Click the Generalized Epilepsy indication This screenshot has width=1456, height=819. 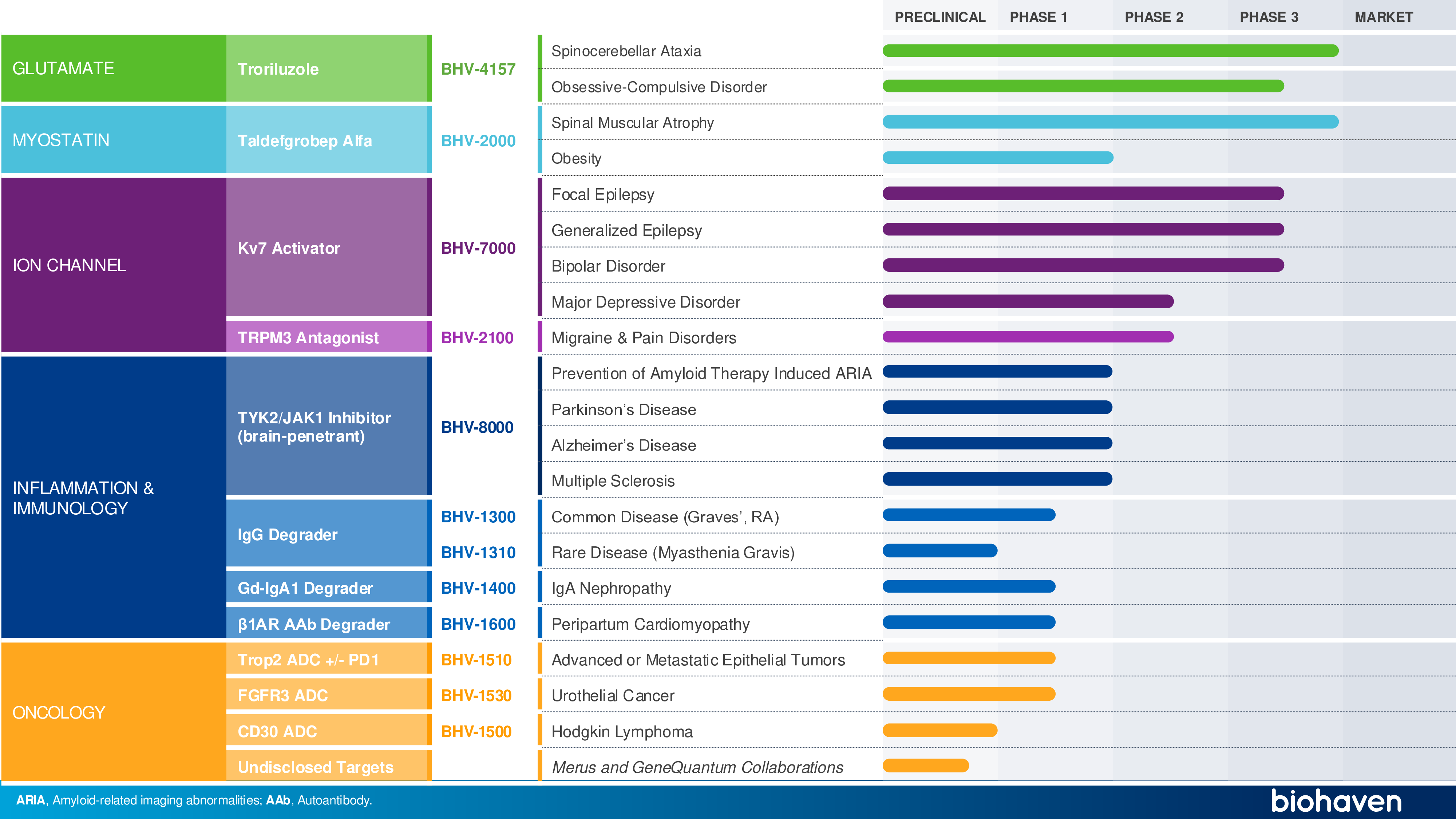[626, 230]
